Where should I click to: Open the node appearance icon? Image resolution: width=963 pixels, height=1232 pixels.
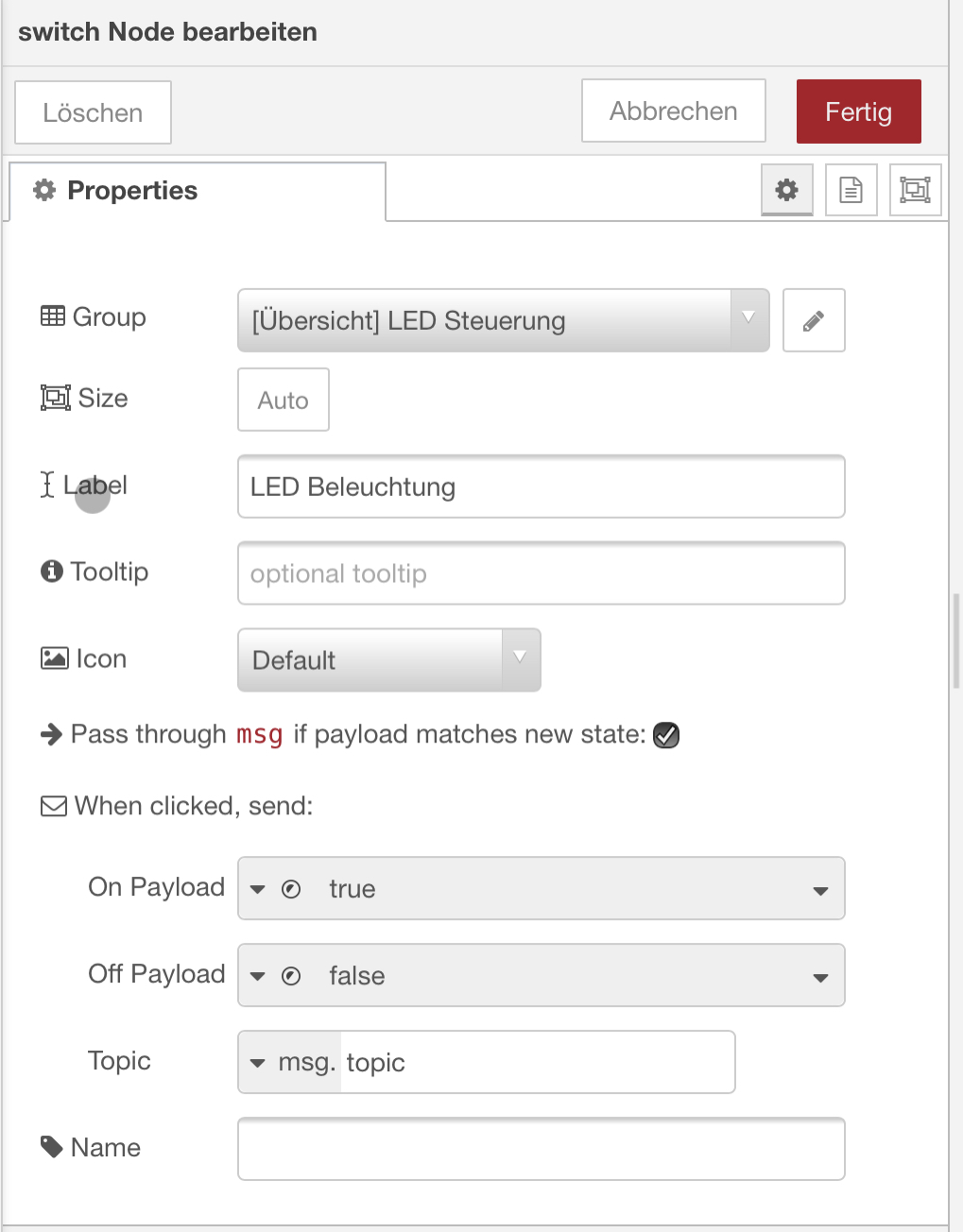pos(915,190)
